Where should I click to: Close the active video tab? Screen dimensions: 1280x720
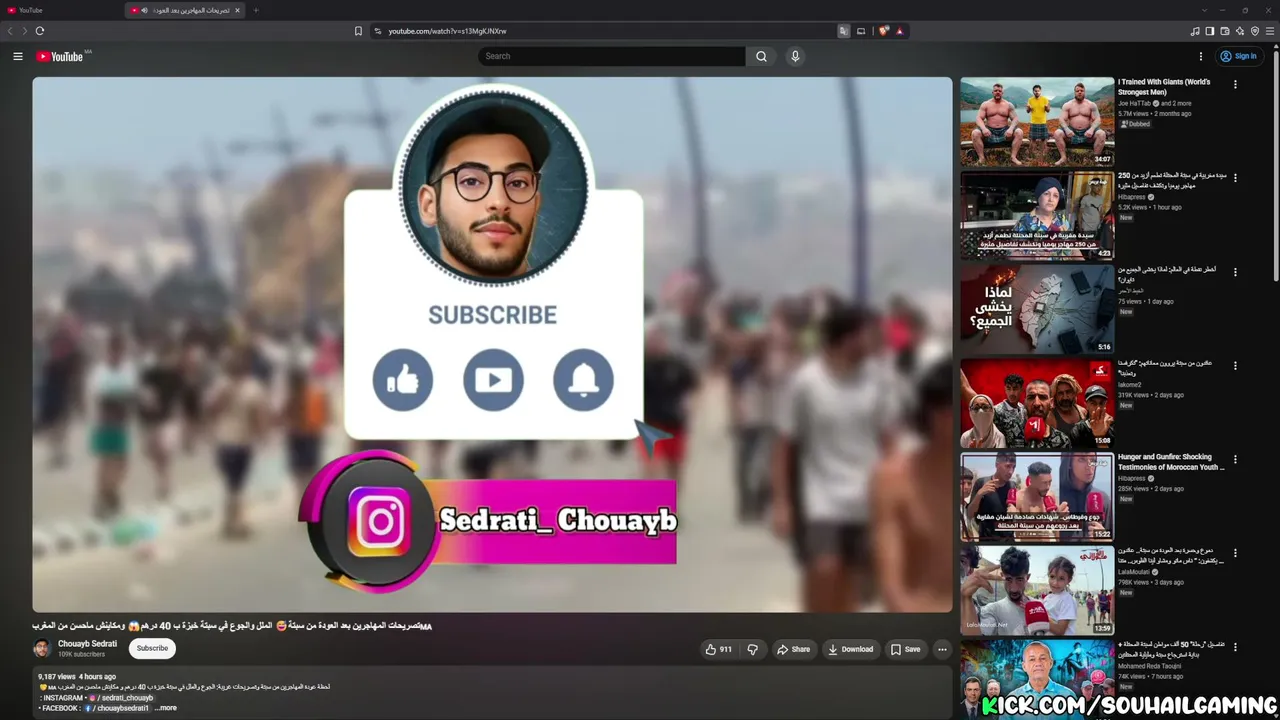pyautogui.click(x=237, y=10)
